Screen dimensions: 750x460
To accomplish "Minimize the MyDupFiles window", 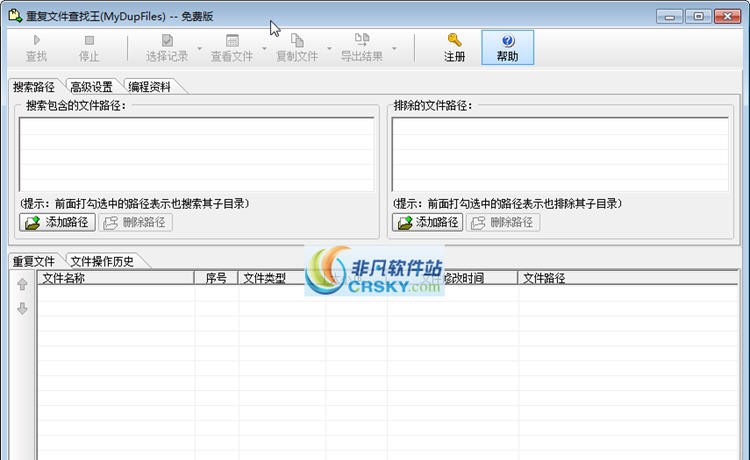I will [x=669, y=16].
